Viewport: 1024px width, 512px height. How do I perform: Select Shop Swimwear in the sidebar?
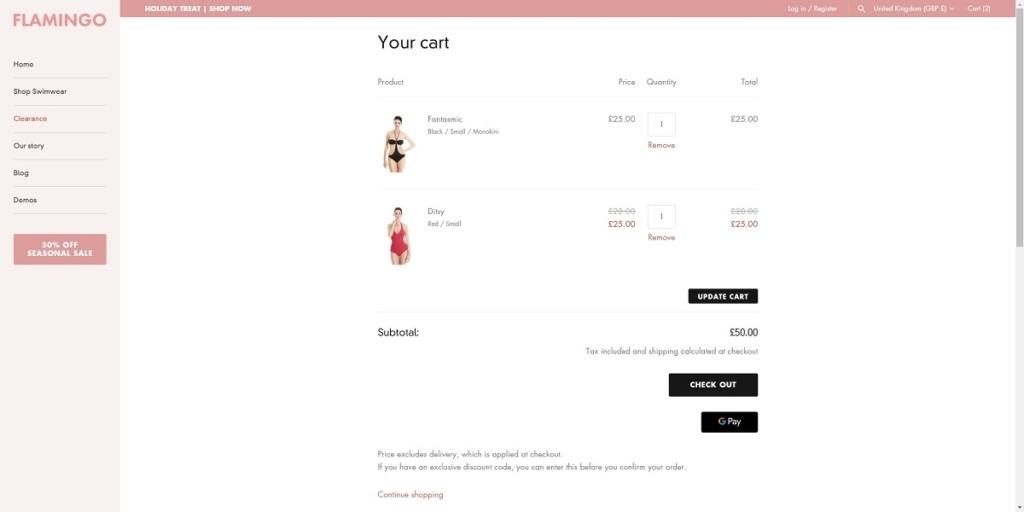[x=38, y=91]
